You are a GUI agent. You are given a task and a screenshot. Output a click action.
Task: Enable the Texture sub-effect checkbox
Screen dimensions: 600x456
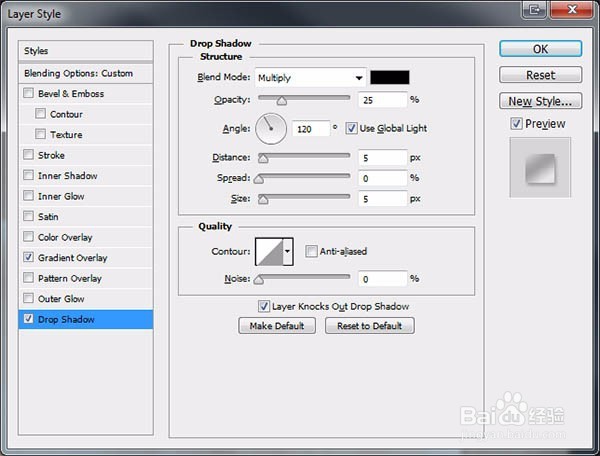[x=40, y=134]
